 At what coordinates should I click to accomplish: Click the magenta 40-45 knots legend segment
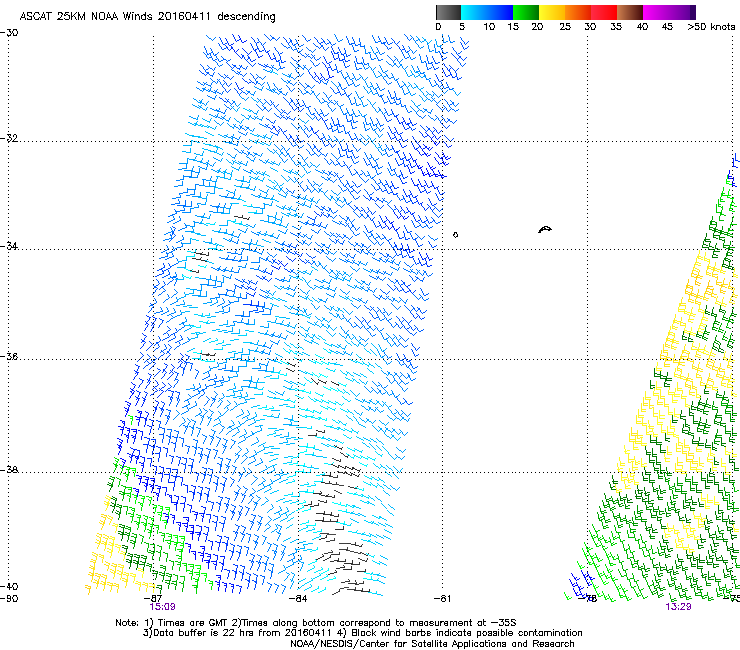[656, 12]
